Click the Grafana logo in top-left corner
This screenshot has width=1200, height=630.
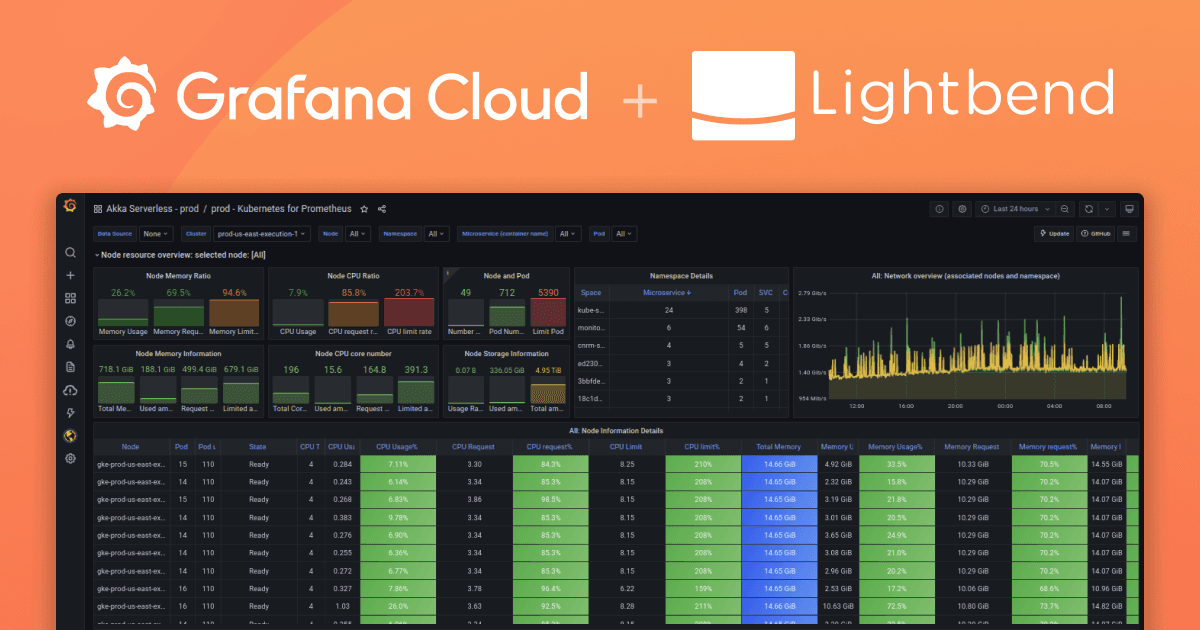pos(70,208)
